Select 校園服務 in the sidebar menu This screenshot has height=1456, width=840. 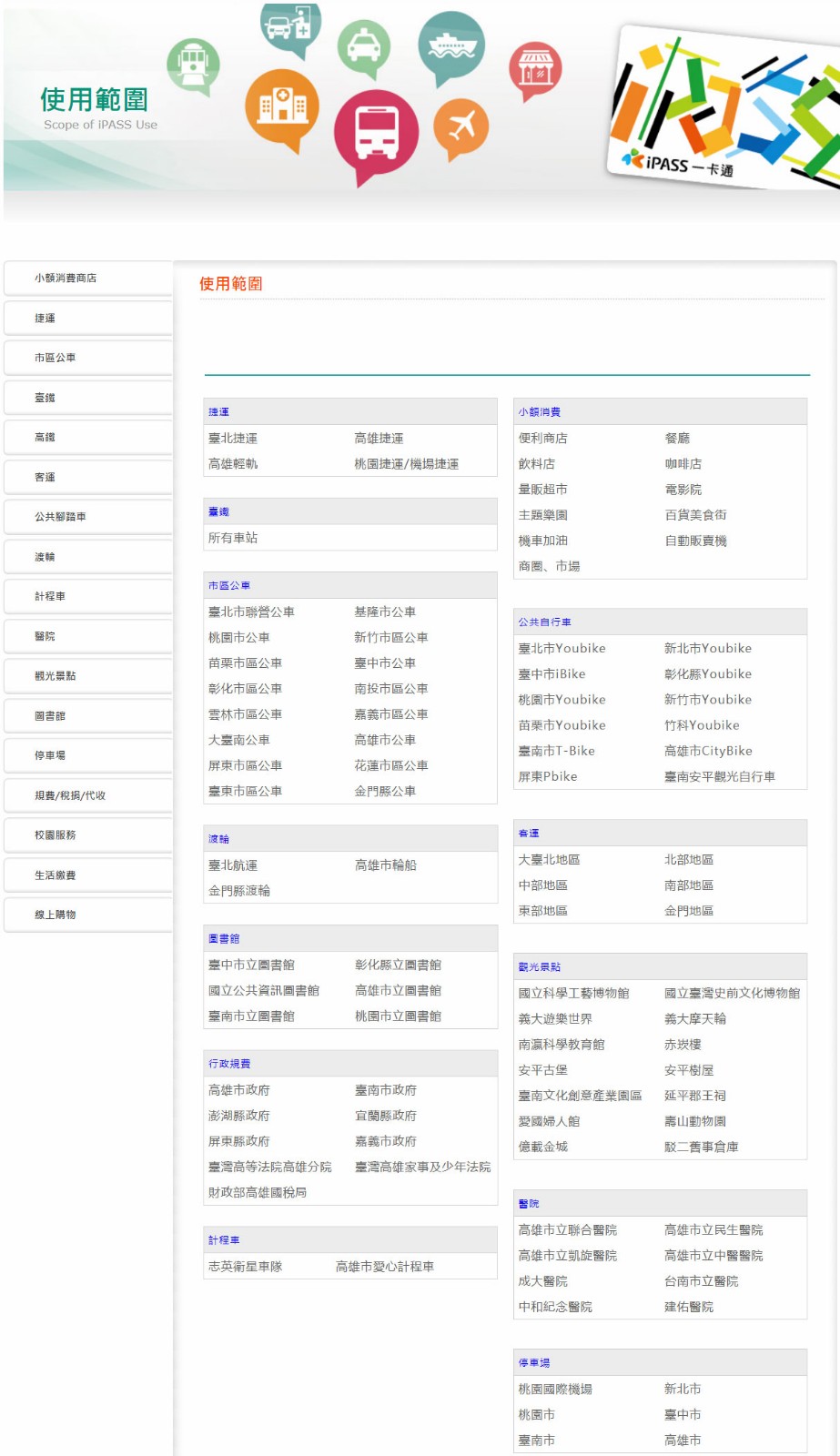point(88,834)
